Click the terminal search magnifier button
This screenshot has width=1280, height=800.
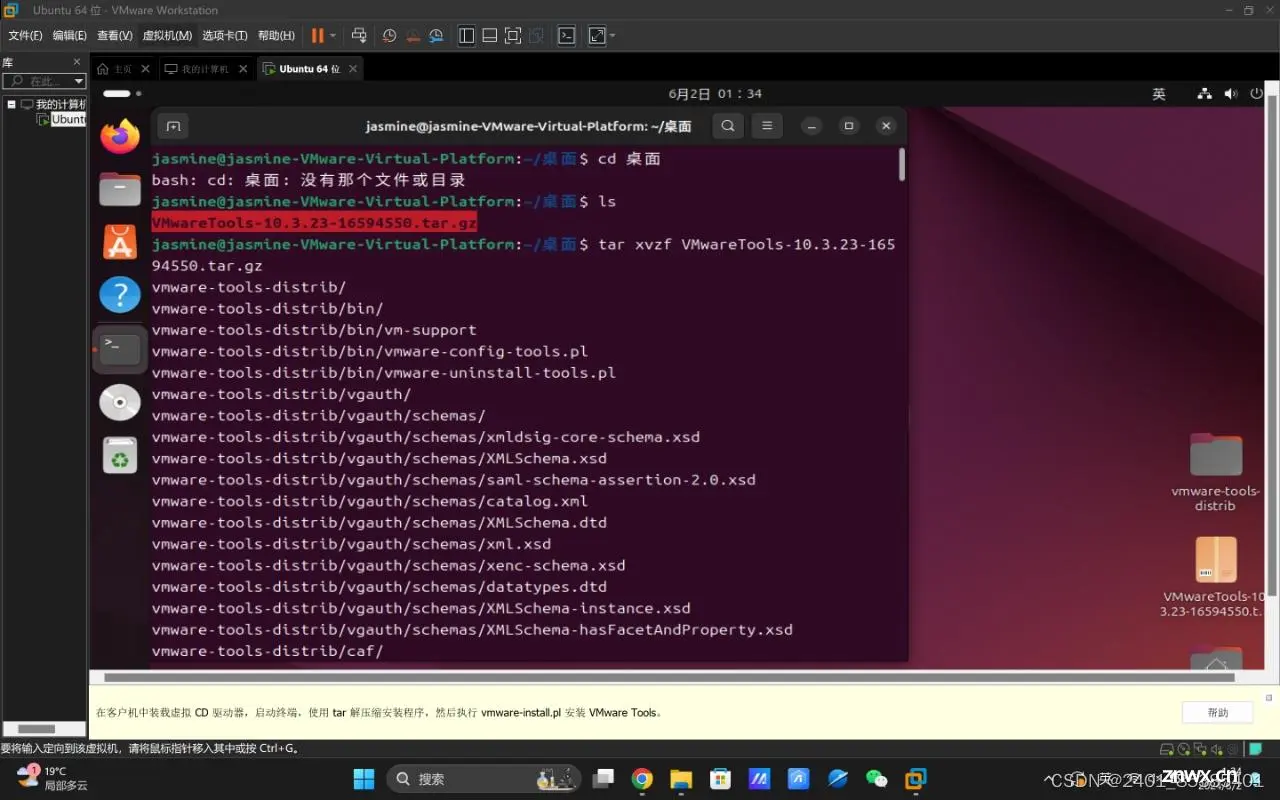pyautogui.click(x=728, y=126)
